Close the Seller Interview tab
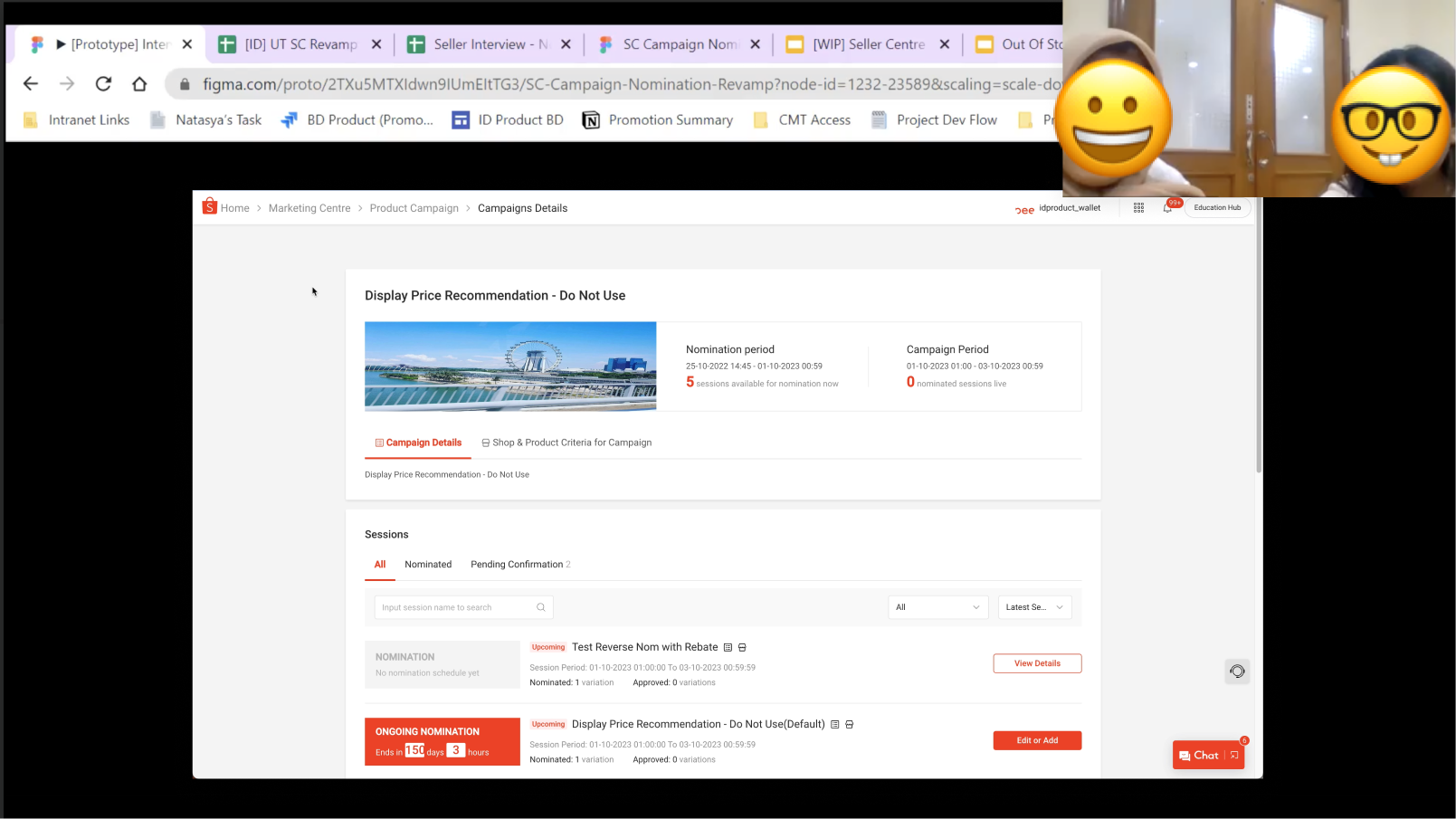This screenshot has height=819, width=1456. point(566,43)
